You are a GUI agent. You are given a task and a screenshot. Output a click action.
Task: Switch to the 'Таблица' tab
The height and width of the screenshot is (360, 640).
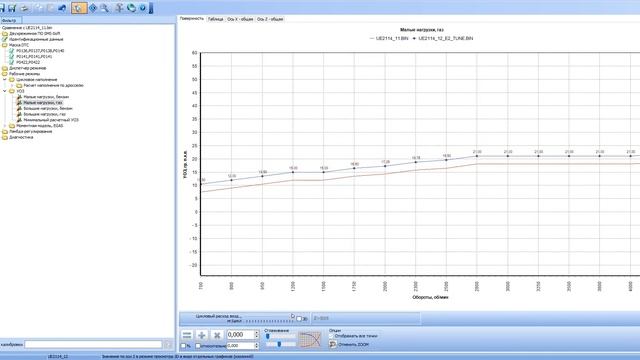pos(216,19)
